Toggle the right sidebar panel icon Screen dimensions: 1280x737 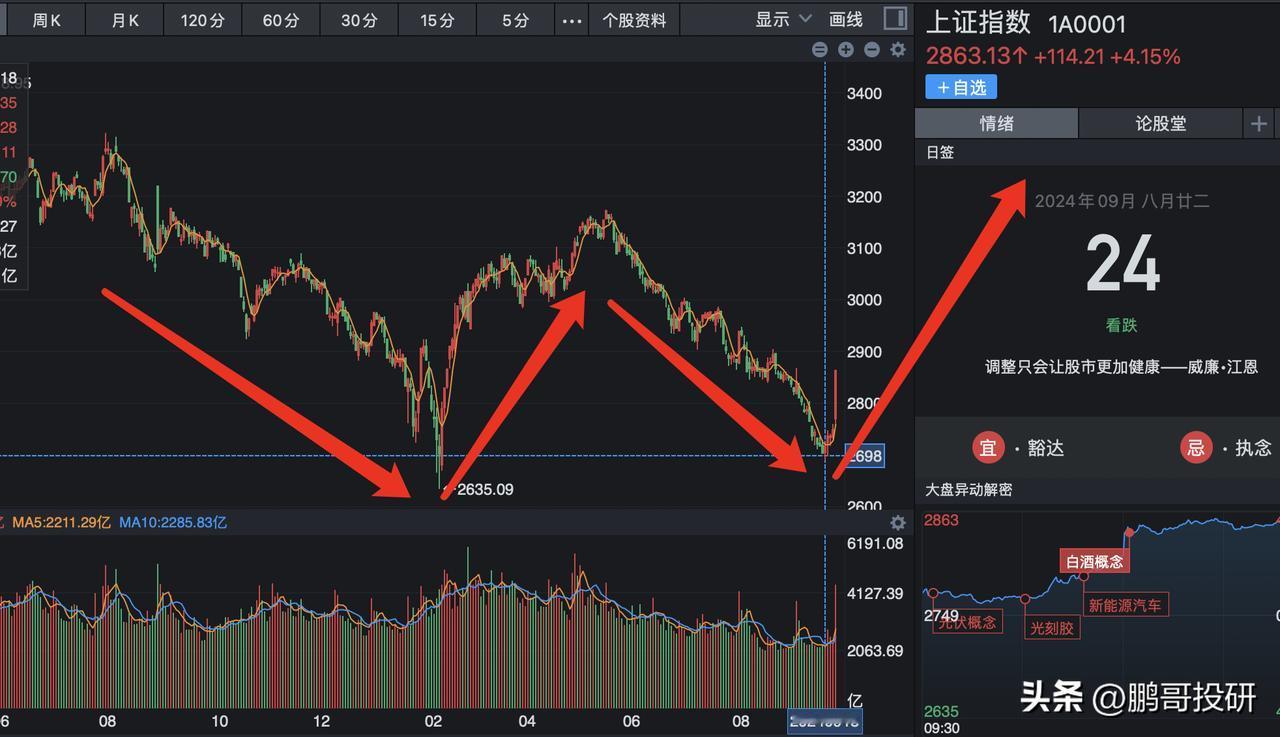pos(895,19)
